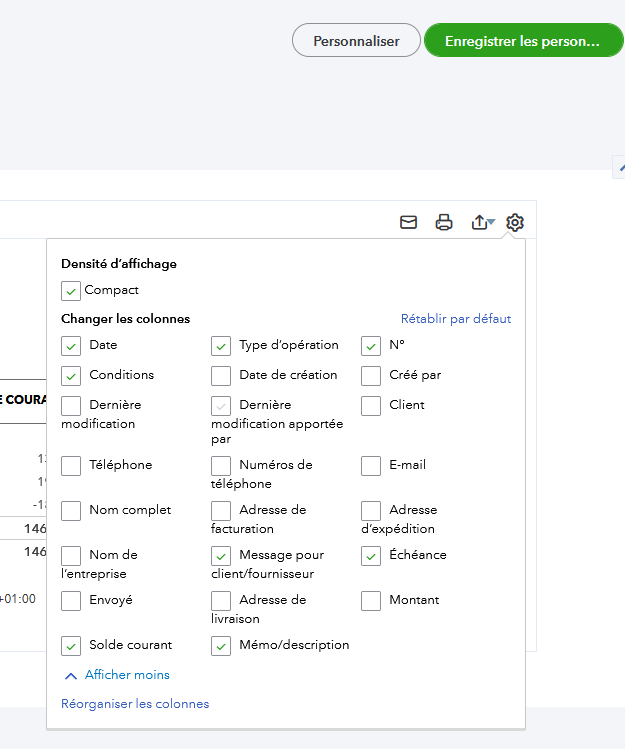
Task: Click the print report icon
Action: coord(444,222)
